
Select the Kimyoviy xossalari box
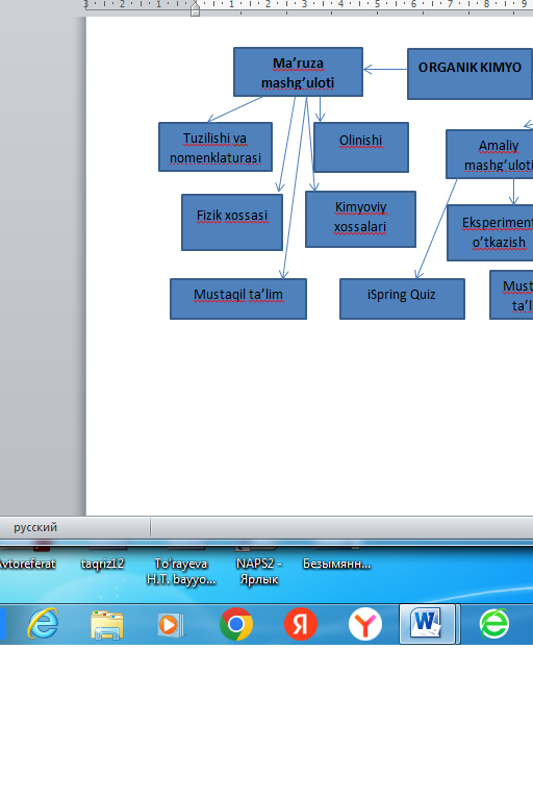click(x=361, y=219)
